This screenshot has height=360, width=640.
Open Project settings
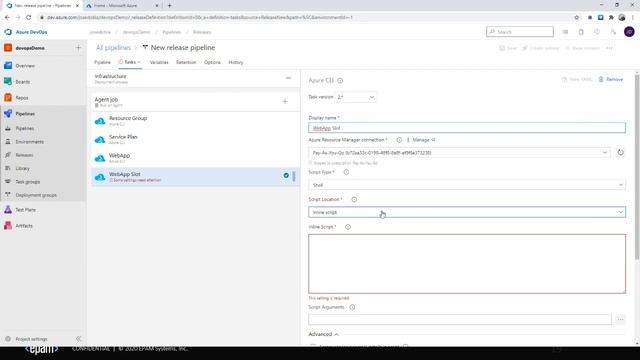point(31,339)
